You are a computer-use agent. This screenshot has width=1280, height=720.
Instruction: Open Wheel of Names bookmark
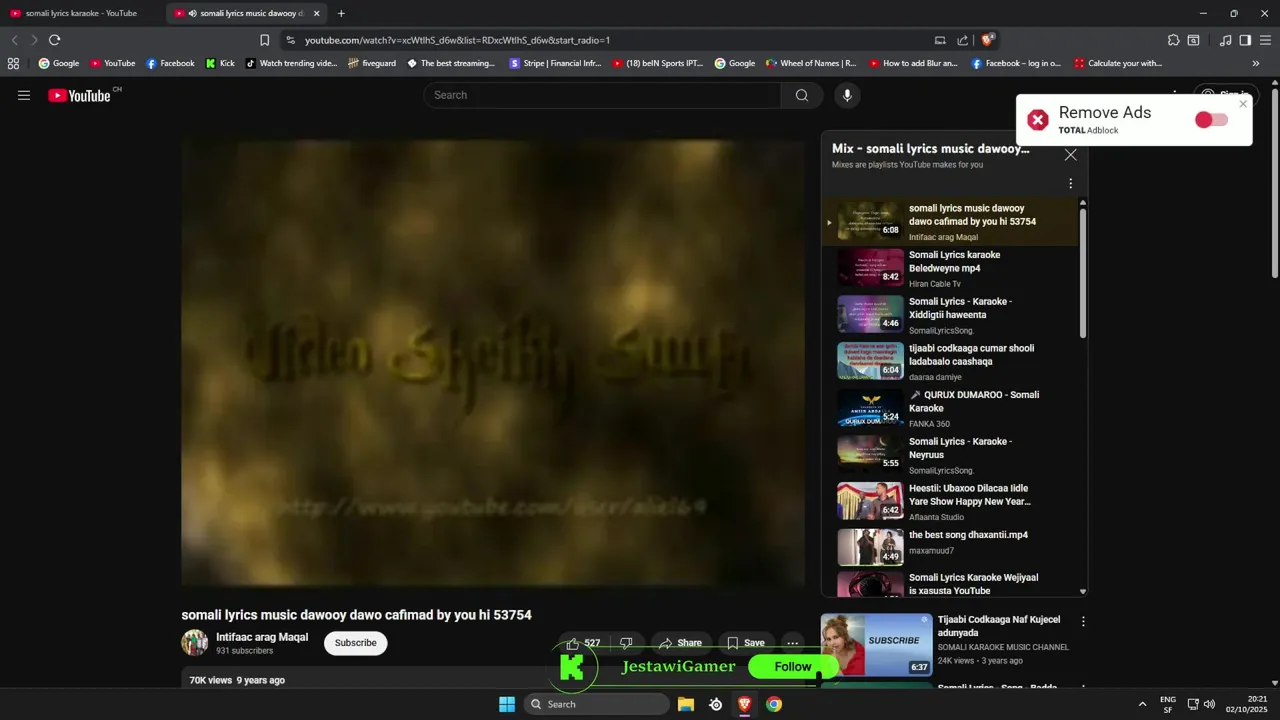tap(811, 63)
